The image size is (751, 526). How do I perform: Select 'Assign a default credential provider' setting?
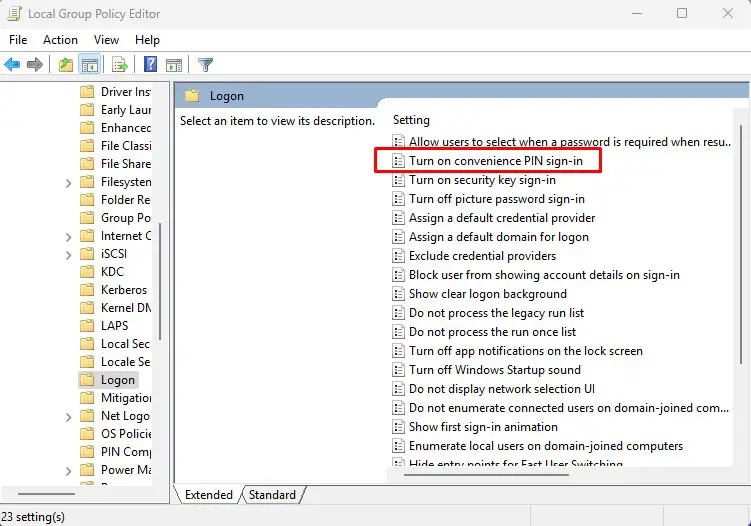494,218
